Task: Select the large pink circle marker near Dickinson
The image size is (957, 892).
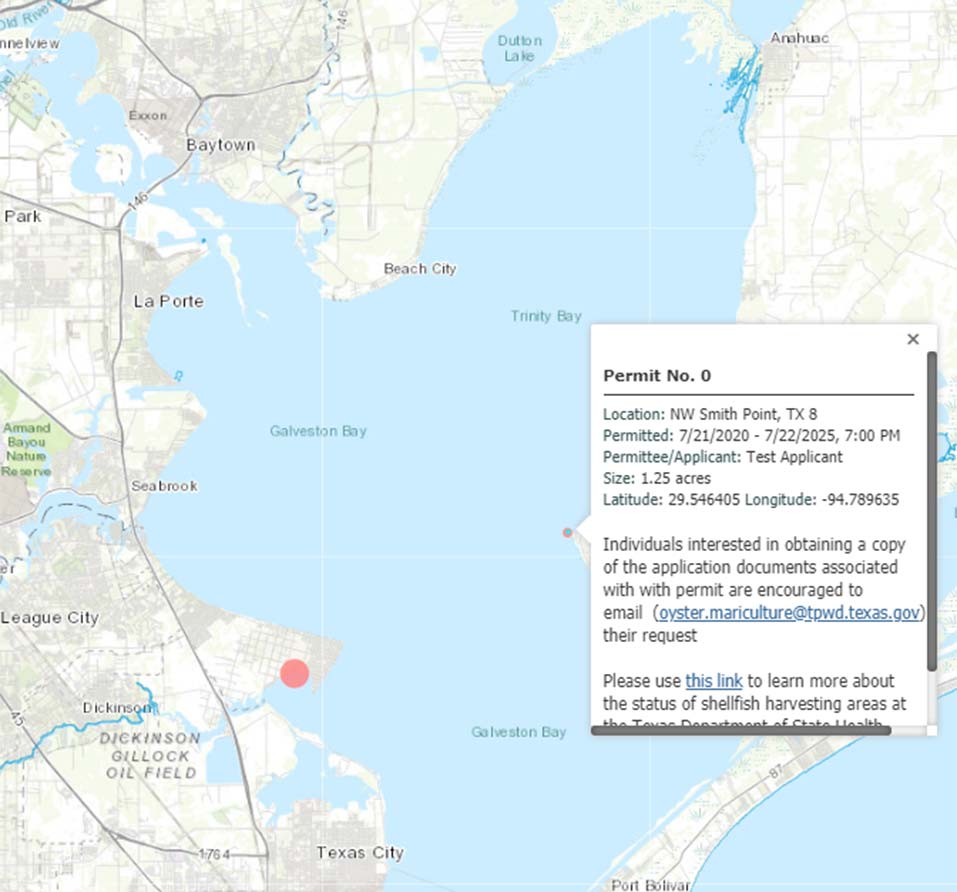Action: pyautogui.click(x=294, y=673)
